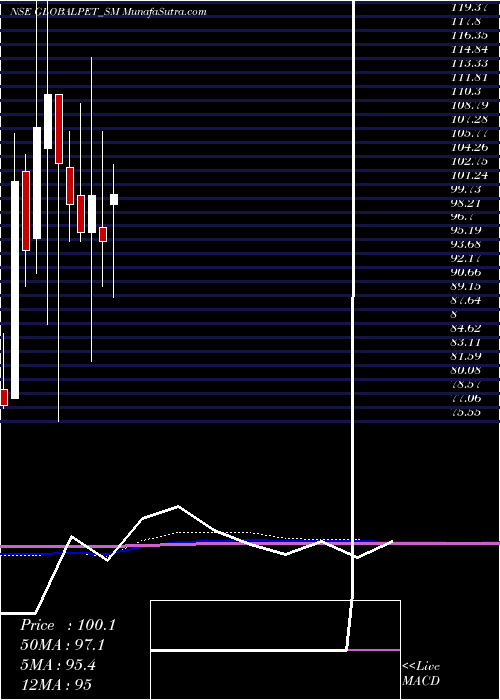Click the Price : 100.1 readout
The image size is (500, 700).
coord(68,625)
